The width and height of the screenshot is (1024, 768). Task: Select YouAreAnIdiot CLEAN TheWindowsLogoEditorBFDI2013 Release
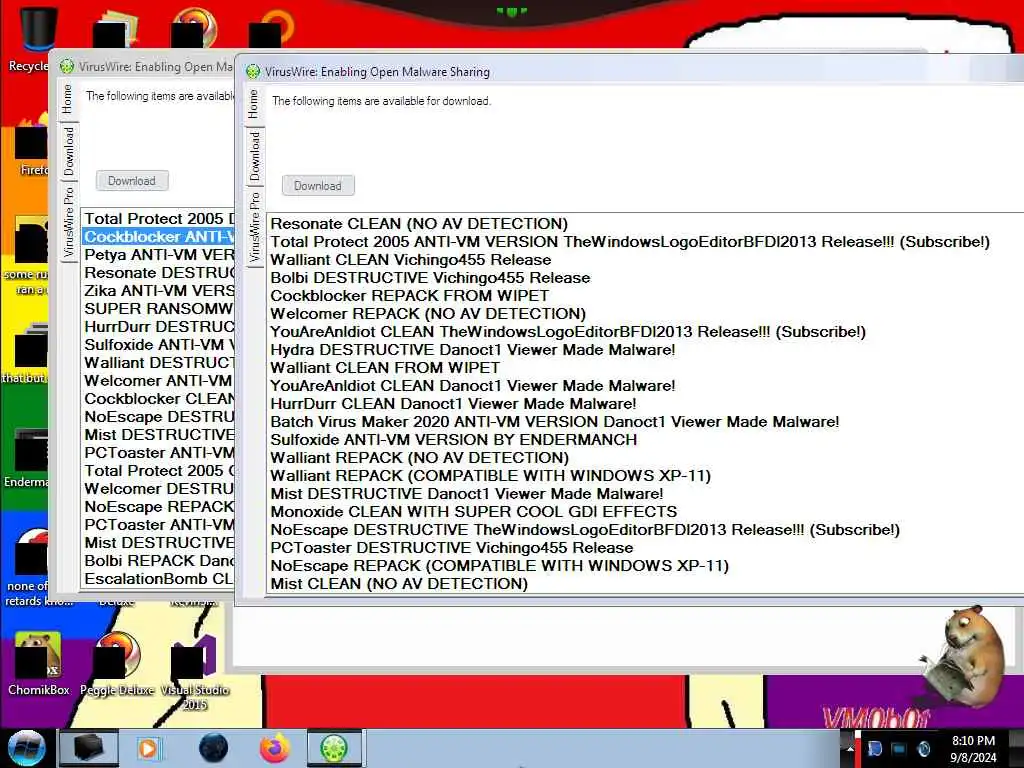[568, 332]
